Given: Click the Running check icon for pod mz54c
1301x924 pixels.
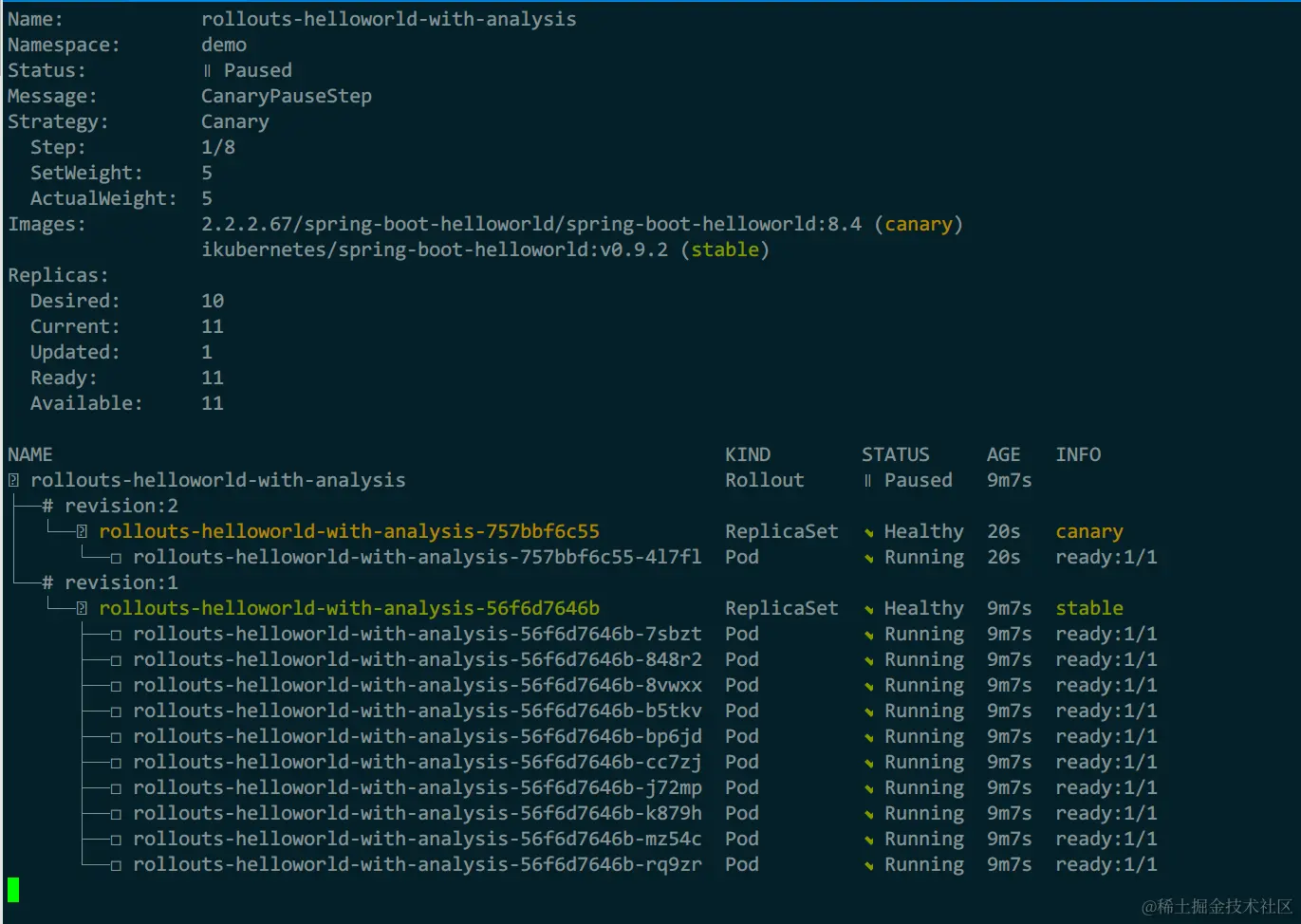Looking at the screenshot, I should click(868, 841).
